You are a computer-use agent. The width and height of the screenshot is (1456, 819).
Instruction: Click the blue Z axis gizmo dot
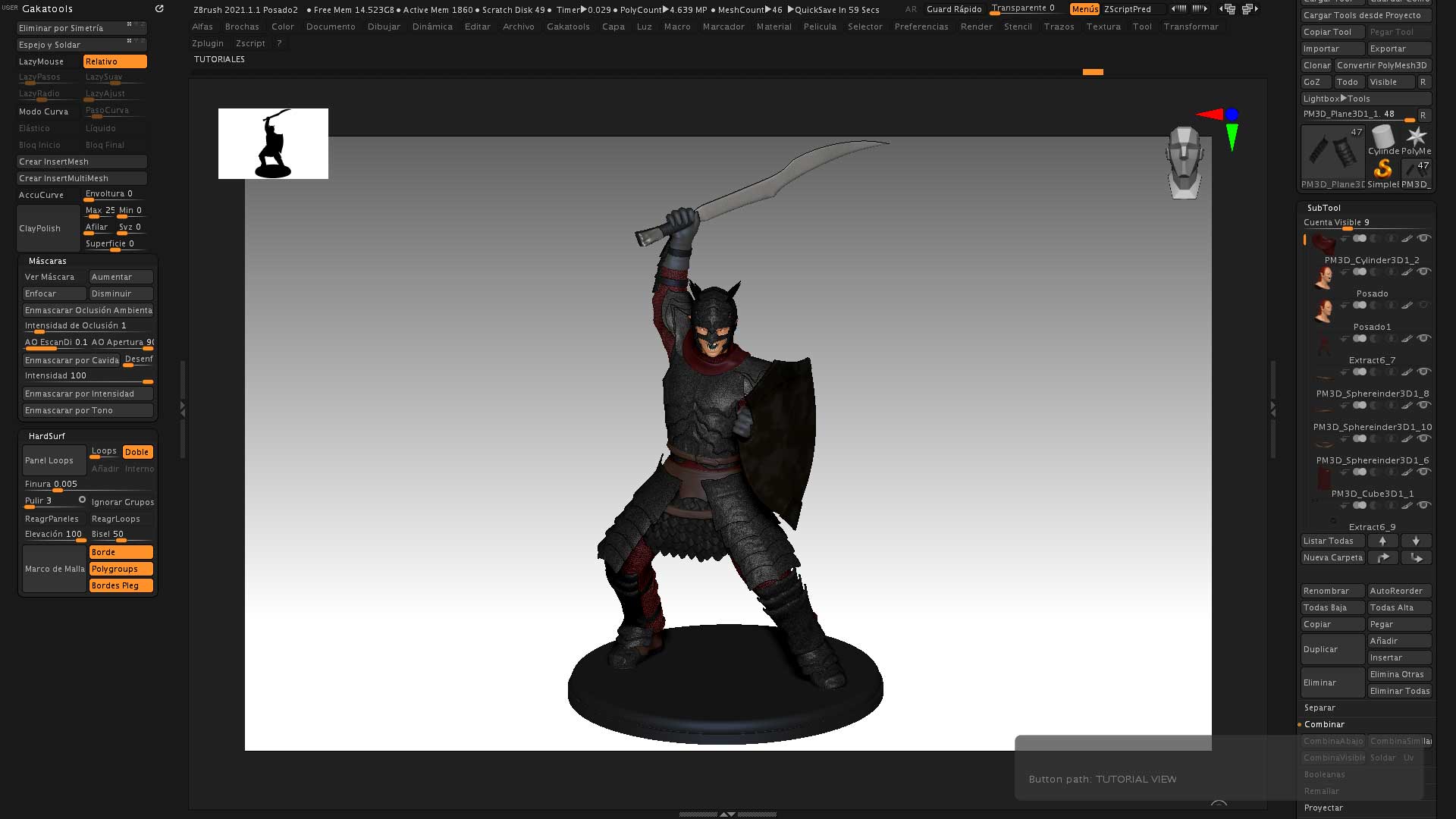coord(1232,115)
